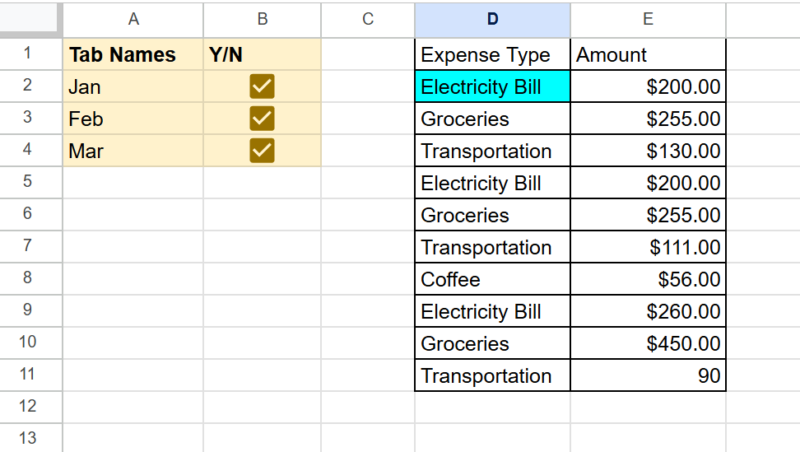Select the $111.00 amount cell

click(648, 247)
